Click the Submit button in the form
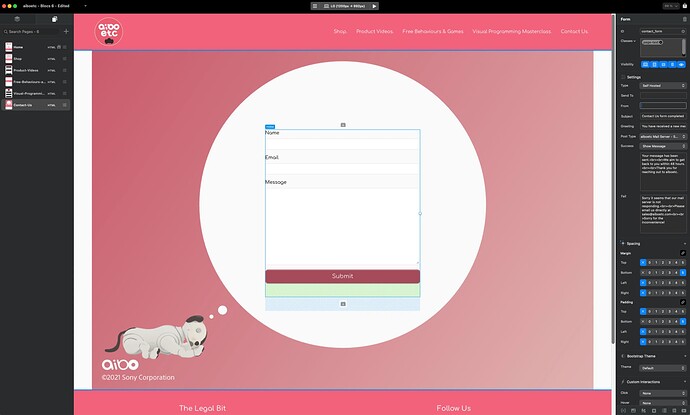Image resolution: width=690 pixels, height=415 pixels. click(x=342, y=276)
